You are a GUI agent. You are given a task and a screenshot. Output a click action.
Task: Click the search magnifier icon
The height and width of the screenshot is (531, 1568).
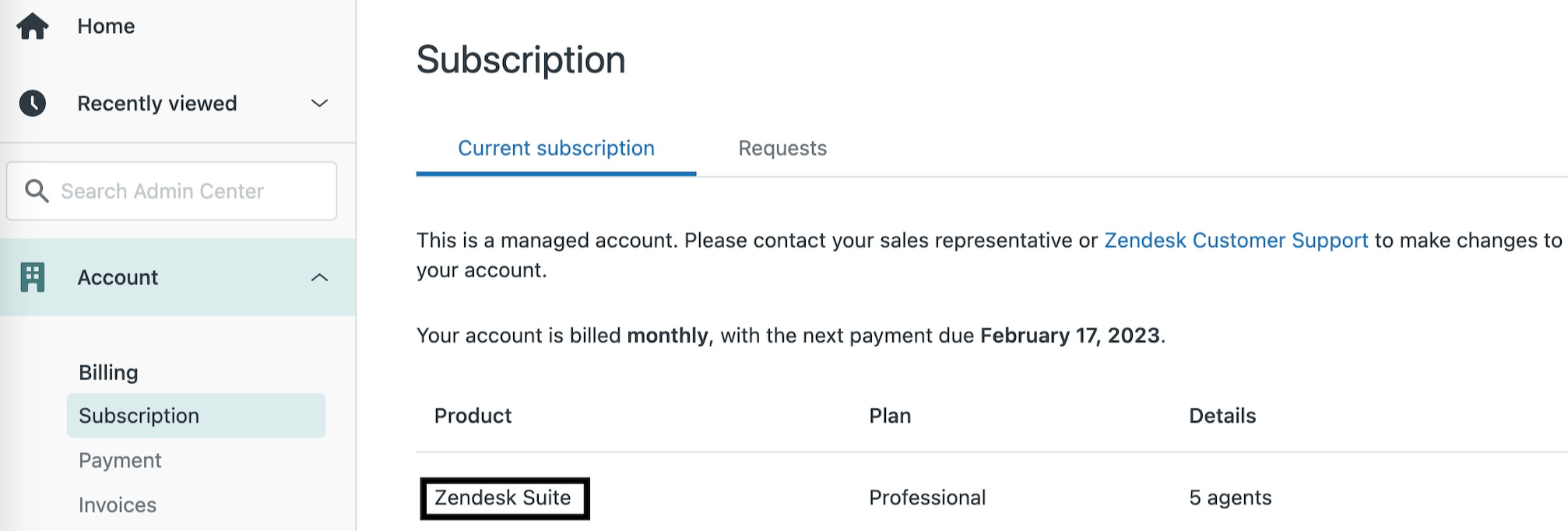[37, 191]
